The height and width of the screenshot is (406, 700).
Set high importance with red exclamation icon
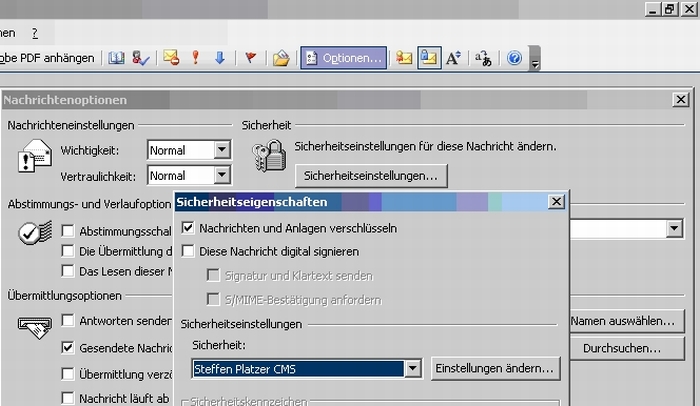[196, 58]
